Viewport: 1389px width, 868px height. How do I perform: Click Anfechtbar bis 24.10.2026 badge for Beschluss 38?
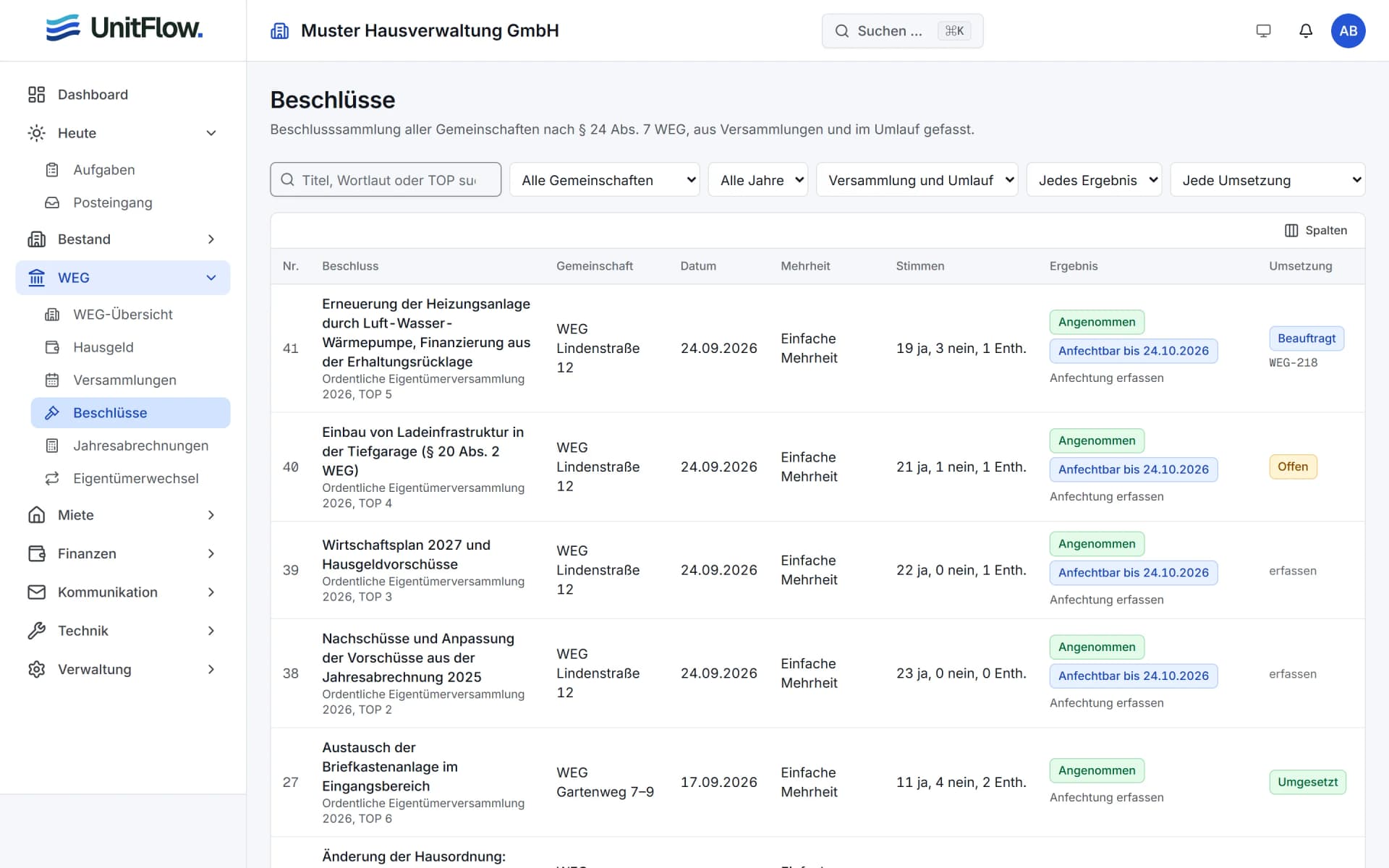1133,676
